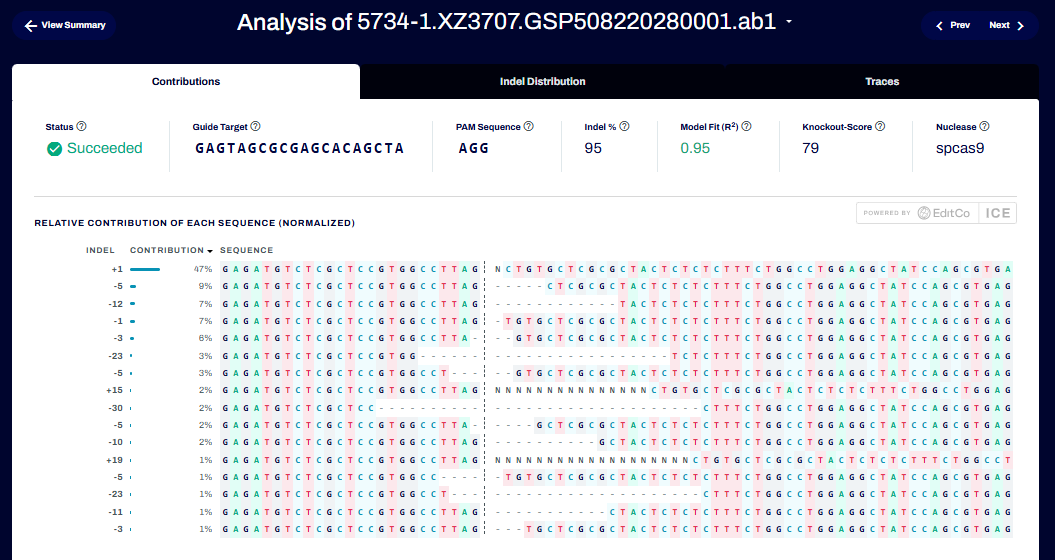Open the Traces tab
1055x560 pixels.
[882, 82]
